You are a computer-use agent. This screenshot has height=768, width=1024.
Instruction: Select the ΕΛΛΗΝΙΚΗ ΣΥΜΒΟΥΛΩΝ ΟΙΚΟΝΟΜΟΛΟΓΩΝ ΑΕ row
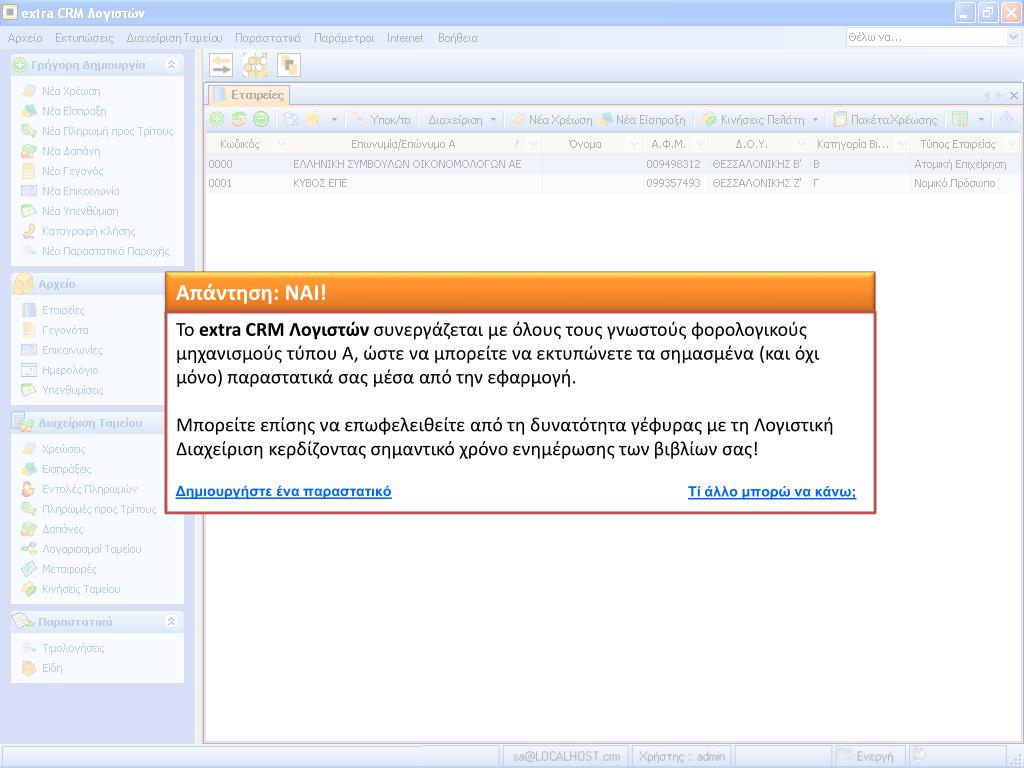click(613, 164)
